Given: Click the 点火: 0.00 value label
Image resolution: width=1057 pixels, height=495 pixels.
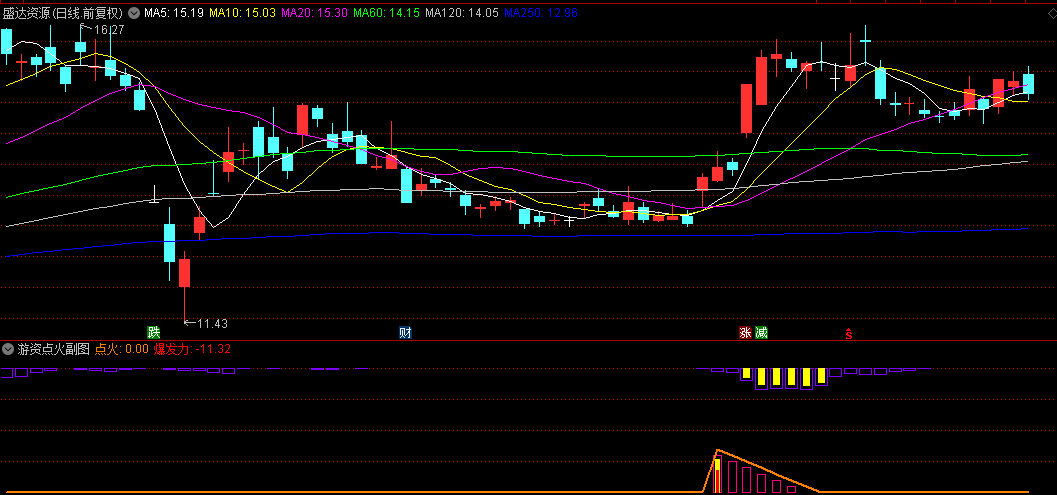Looking at the screenshot, I should 121,349.
